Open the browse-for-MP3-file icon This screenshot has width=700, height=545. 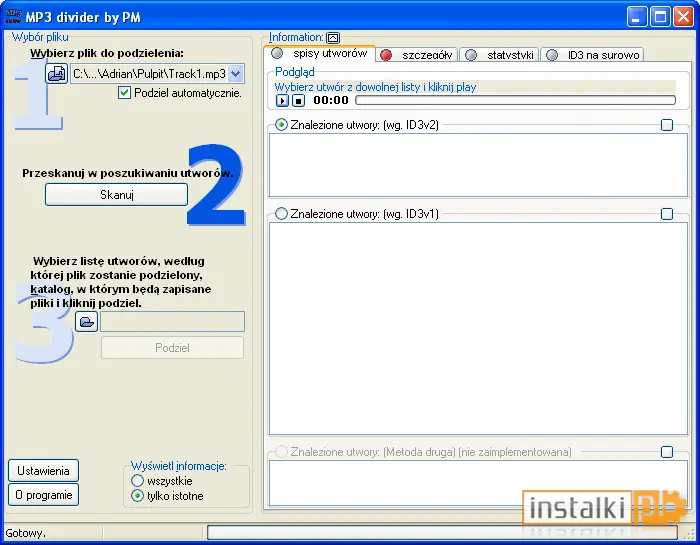tap(56, 73)
